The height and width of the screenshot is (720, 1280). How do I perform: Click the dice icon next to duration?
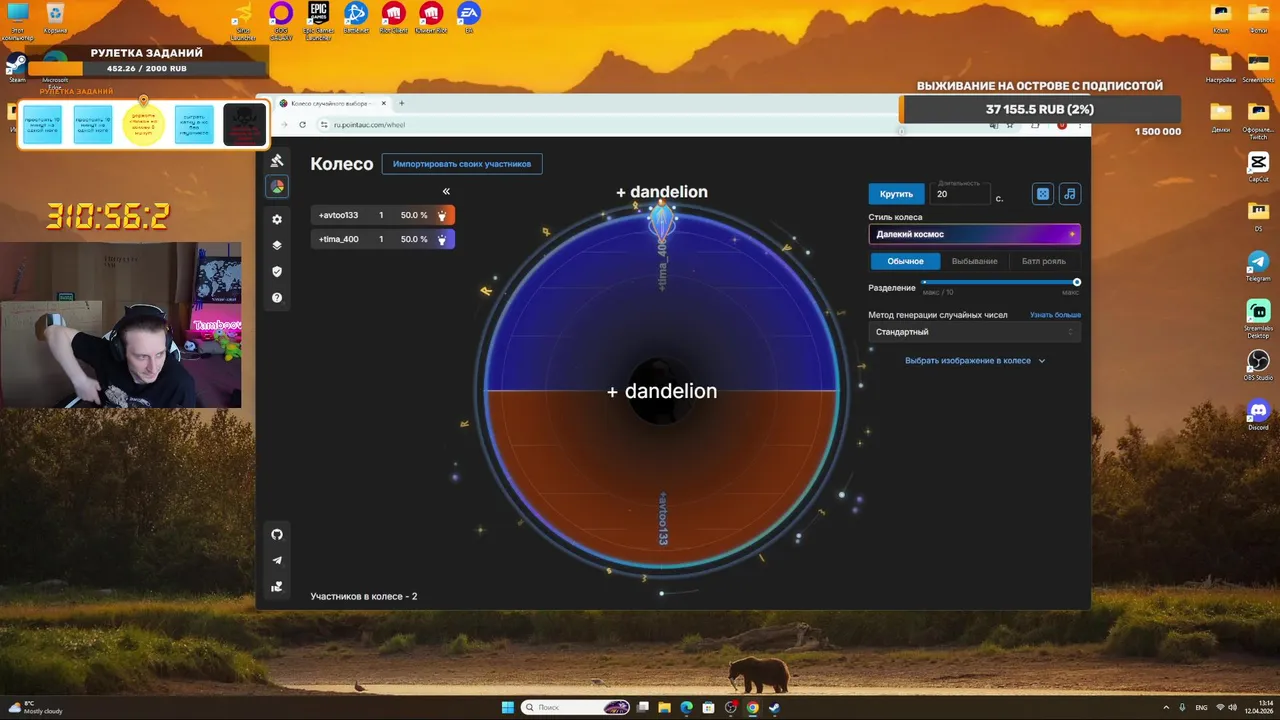[1043, 194]
